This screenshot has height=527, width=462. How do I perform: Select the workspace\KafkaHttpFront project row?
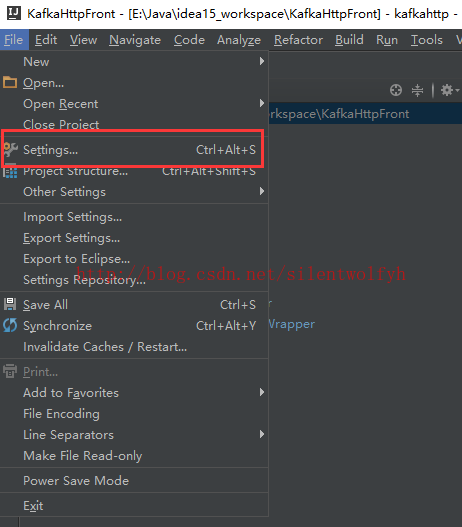365,114
